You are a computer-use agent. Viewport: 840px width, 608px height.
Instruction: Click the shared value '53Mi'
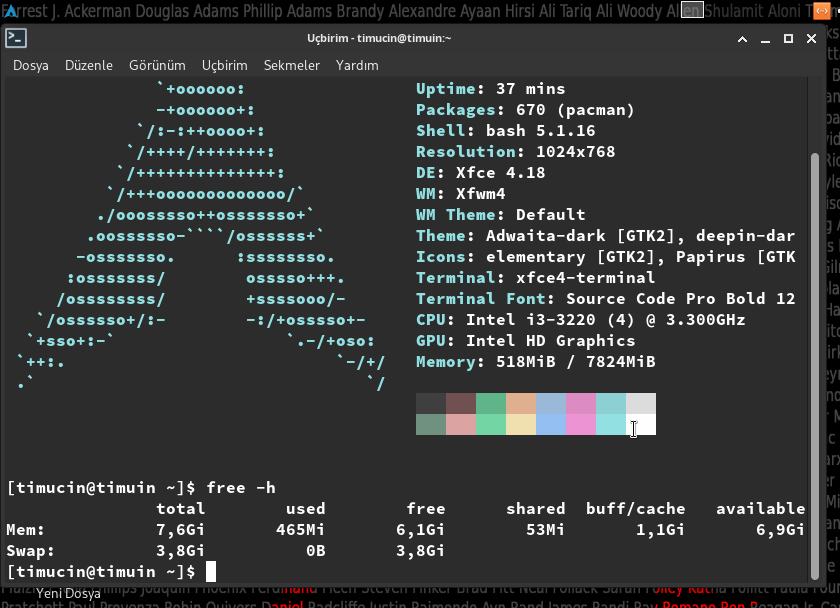(x=545, y=530)
